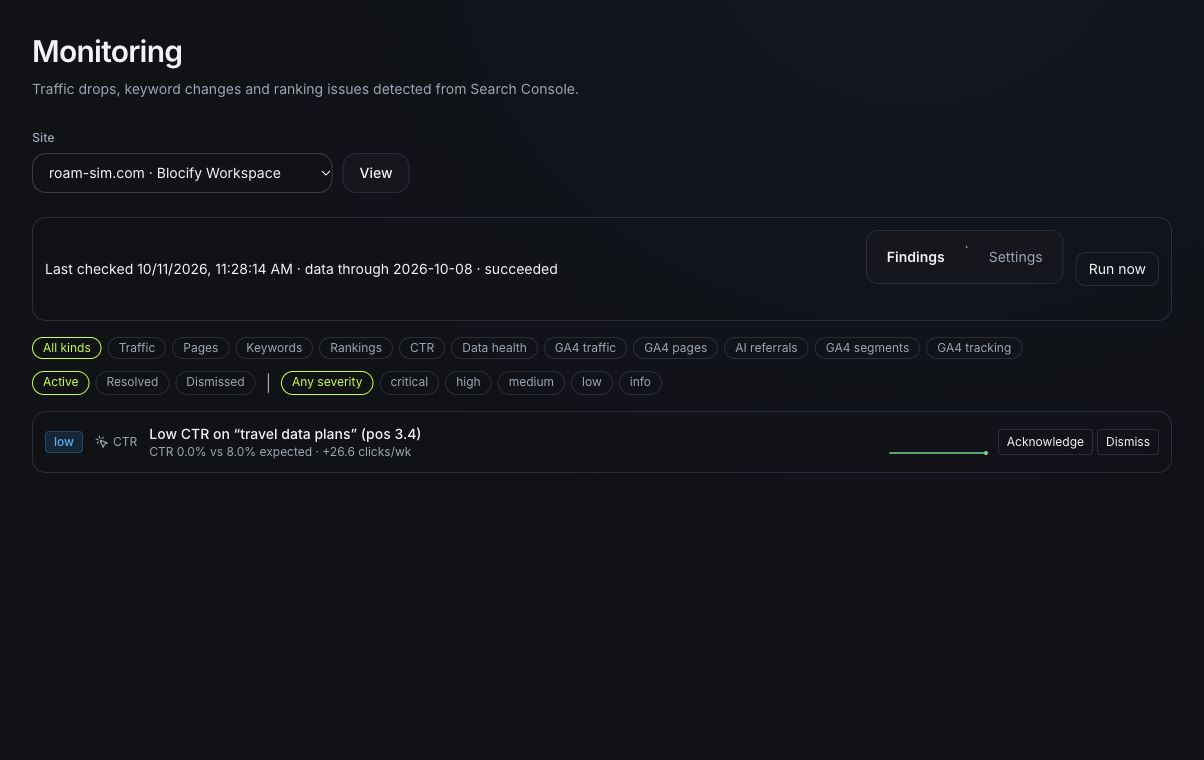Dismiss the Low CTR finding

click(1128, 442)
